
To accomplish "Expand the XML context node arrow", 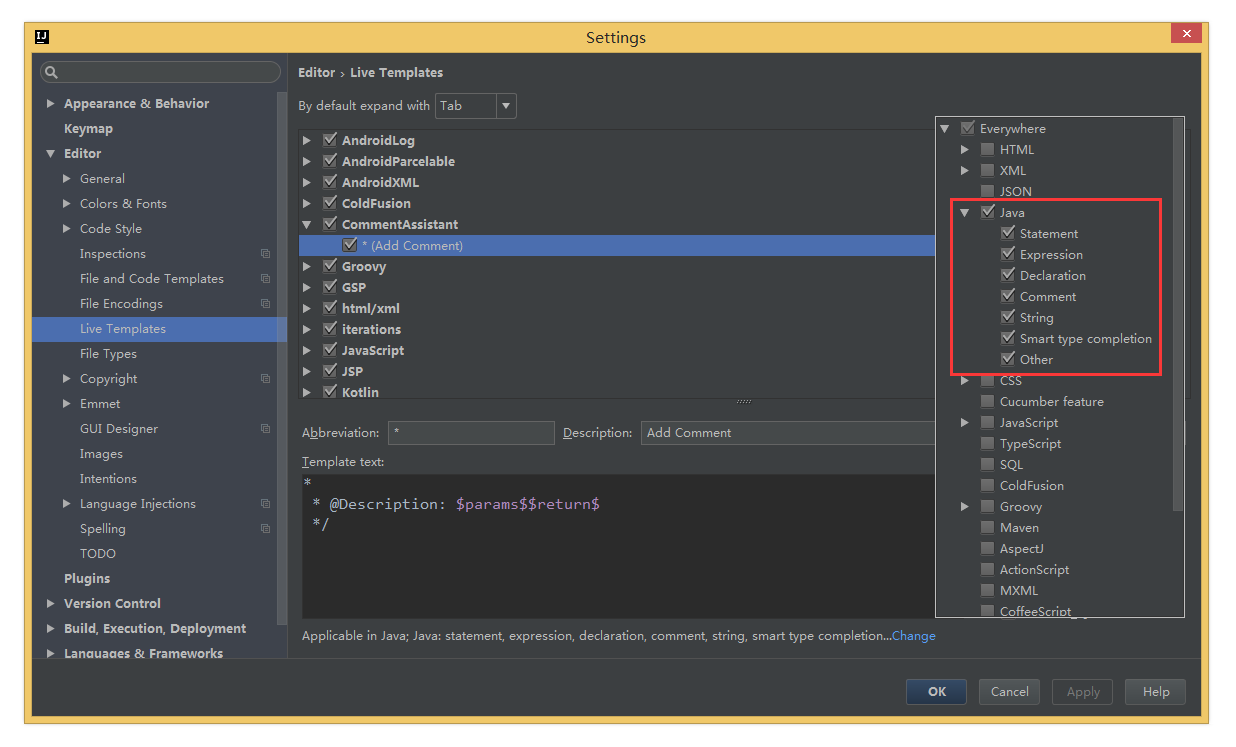I will 965,170.
